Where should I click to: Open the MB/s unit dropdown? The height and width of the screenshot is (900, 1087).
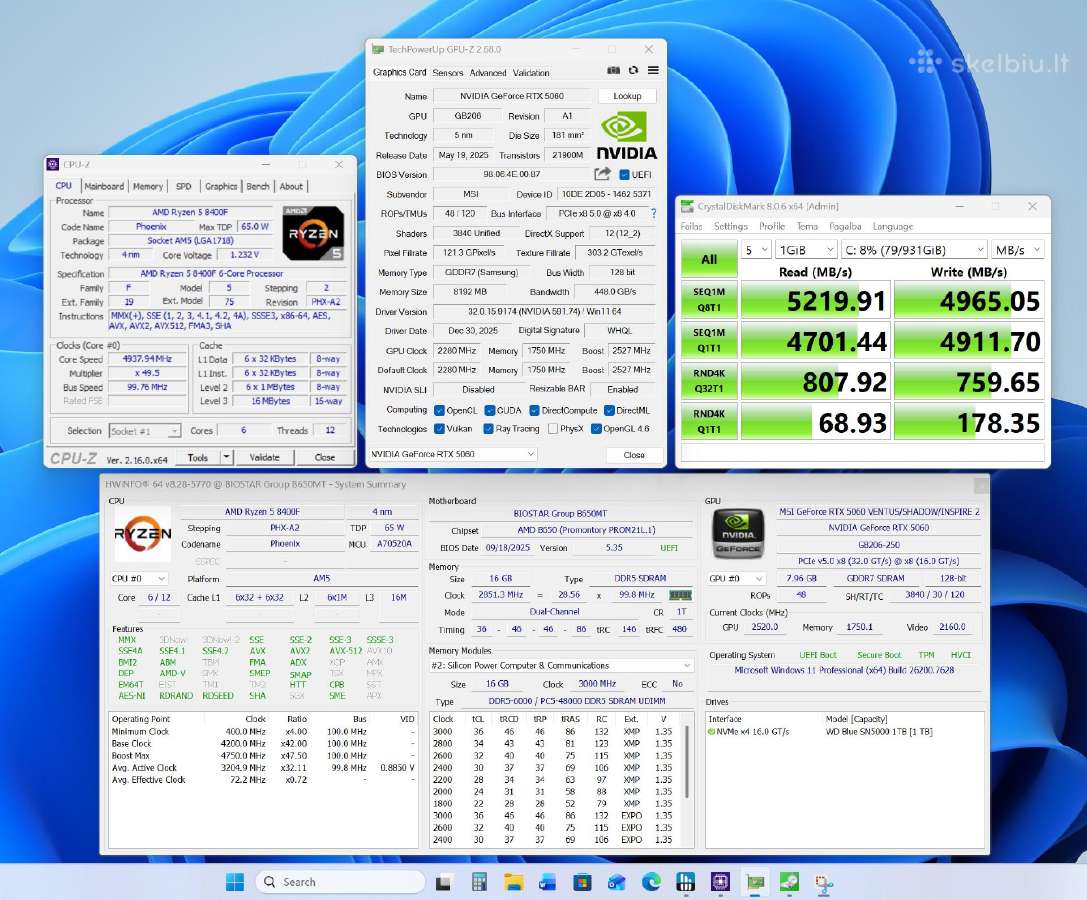click(1018, 250)
